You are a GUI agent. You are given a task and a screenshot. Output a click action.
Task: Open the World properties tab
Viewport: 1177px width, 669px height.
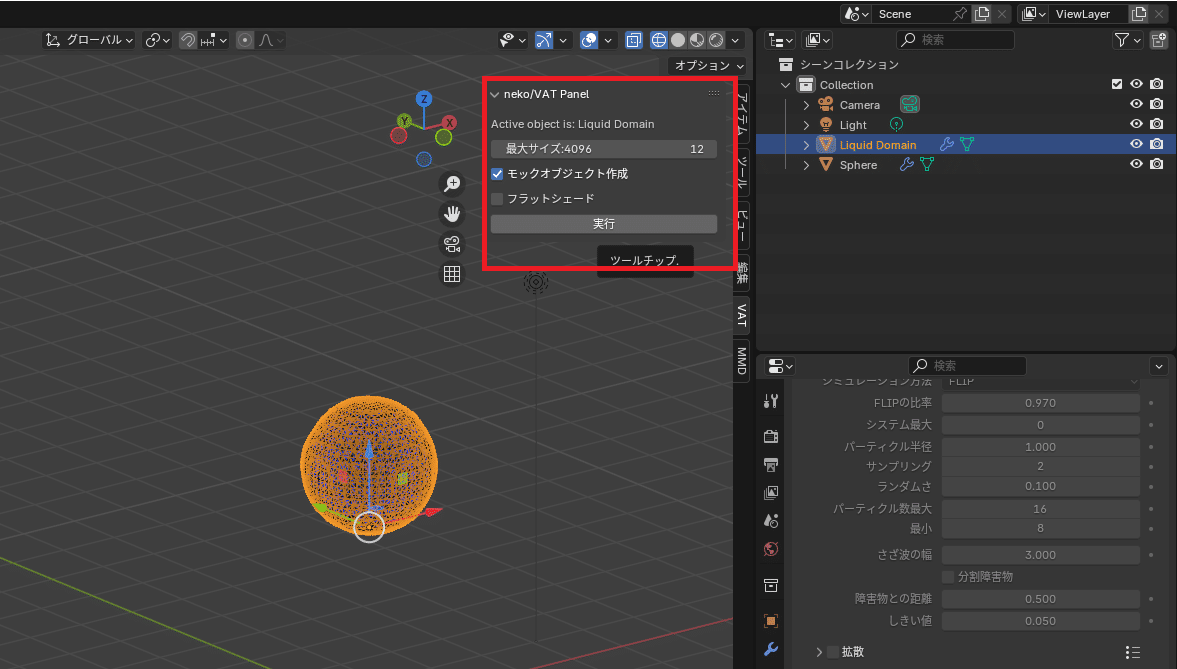[771, 549]
